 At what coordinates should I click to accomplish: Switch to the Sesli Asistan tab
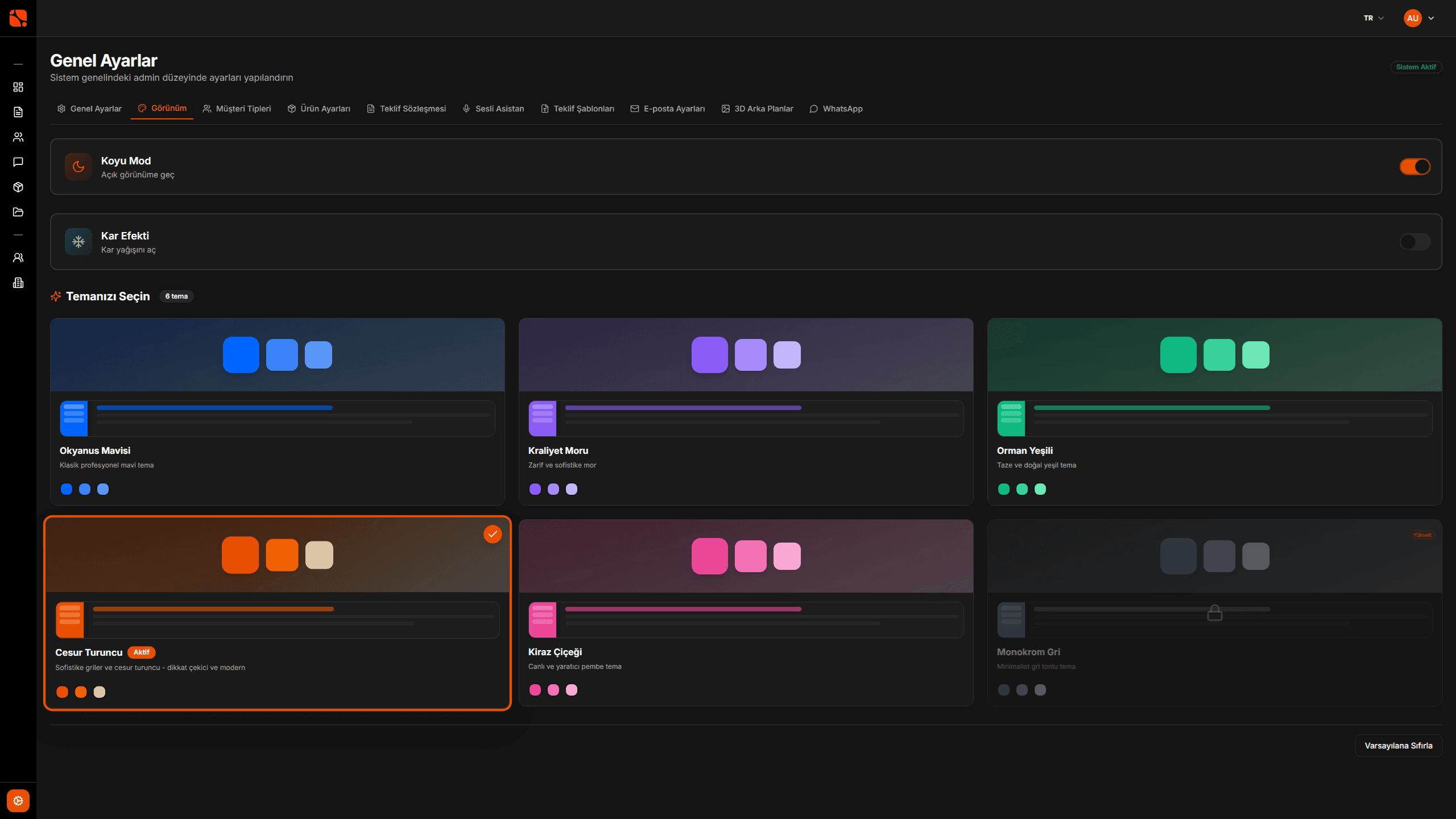493,109
